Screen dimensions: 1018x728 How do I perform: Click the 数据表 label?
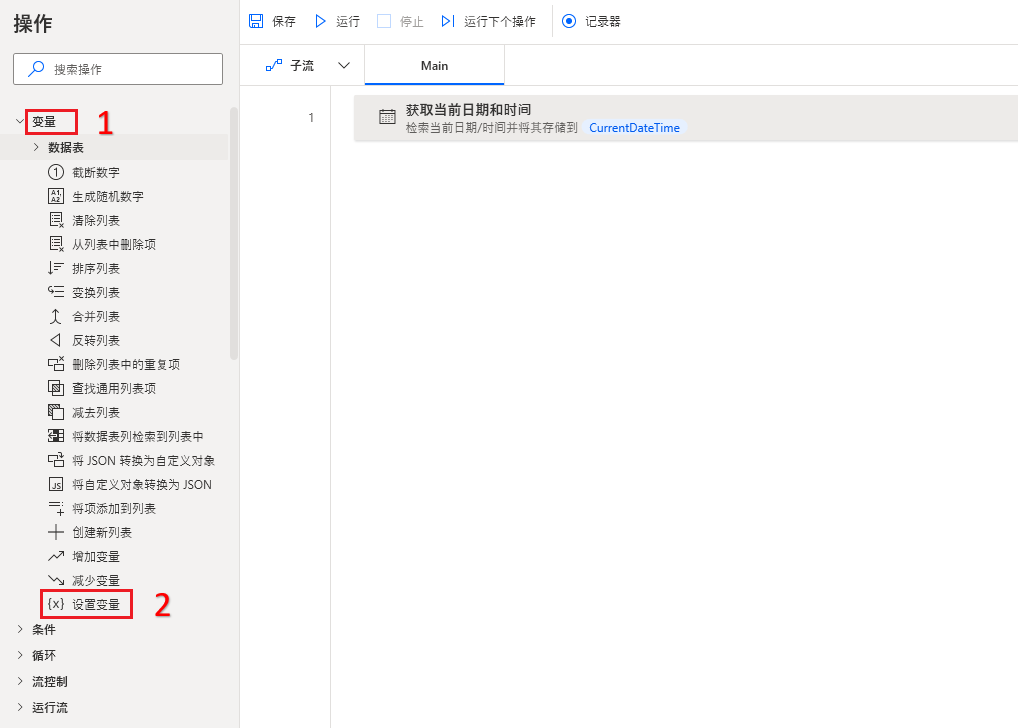point(66,147)
